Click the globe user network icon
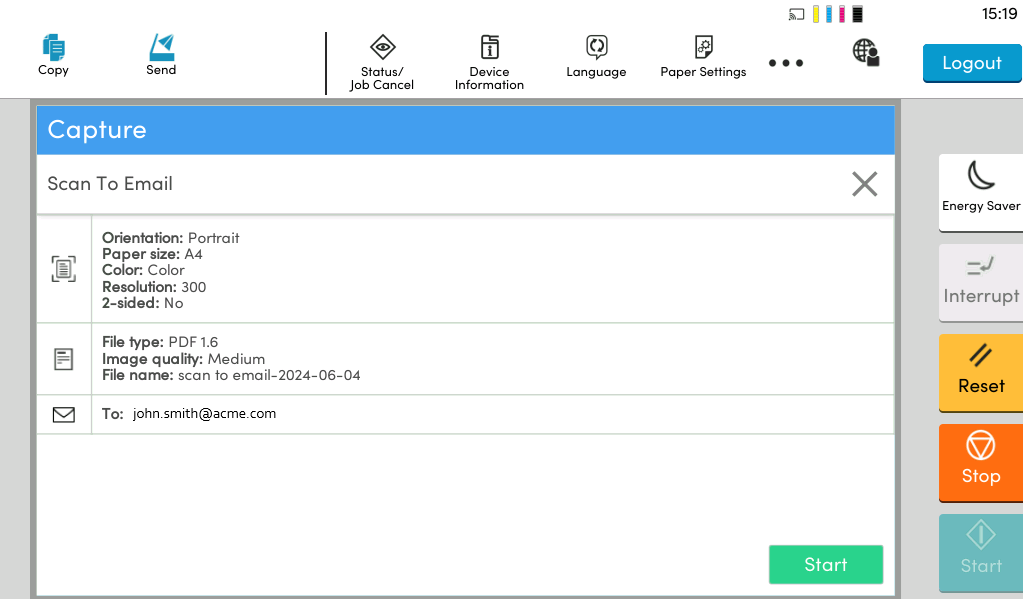Viewport: 1023px width, 599px height. [865, 52]
